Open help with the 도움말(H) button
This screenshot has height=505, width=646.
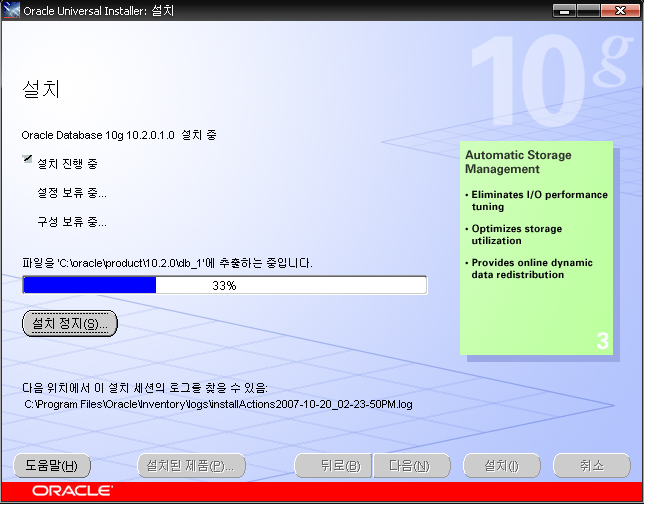(52, 466)
